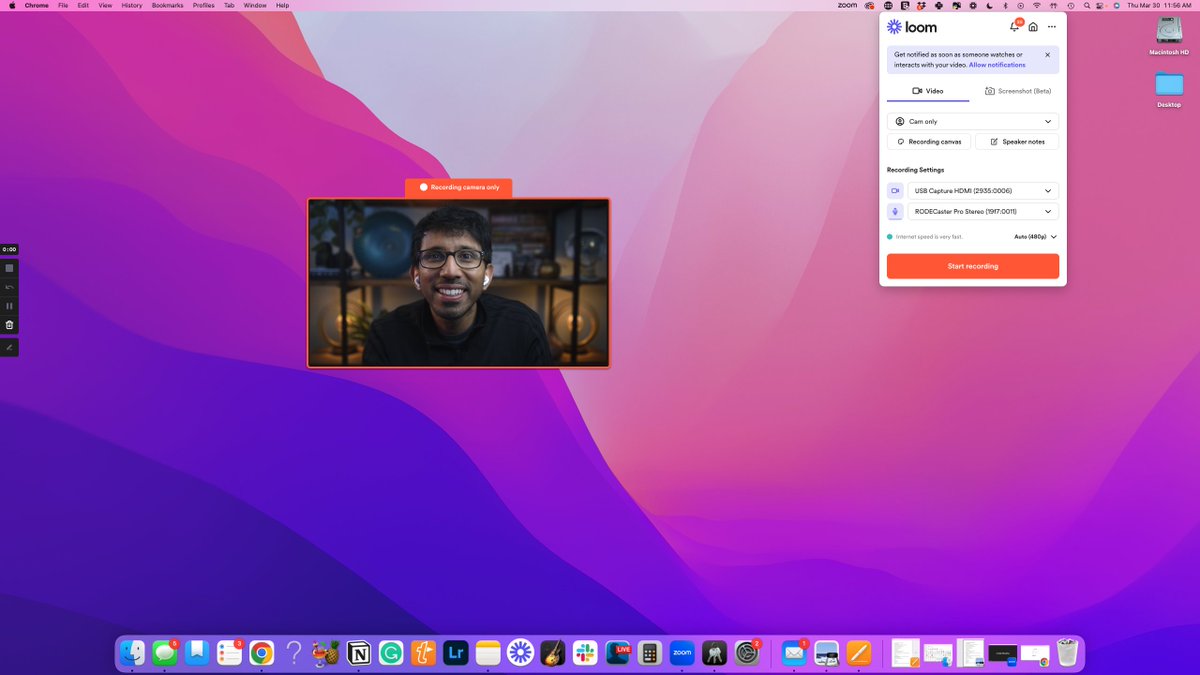Click the Recording camera only label
Image resolution: width=1200 pixels, height=675 pixels.
(x=458, y=187)
